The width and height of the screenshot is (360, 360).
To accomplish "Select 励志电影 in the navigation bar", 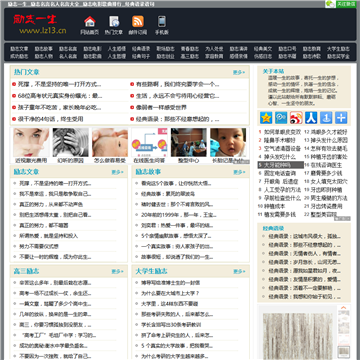I will coord(92,49).
